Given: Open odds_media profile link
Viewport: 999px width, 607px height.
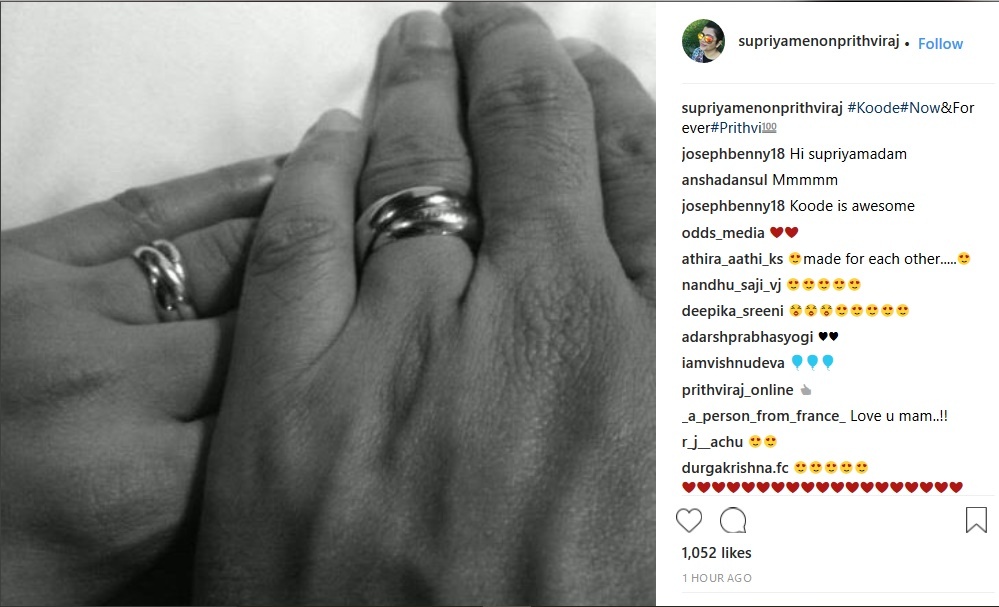Looking at the screenshot, I should pos(722,233).
